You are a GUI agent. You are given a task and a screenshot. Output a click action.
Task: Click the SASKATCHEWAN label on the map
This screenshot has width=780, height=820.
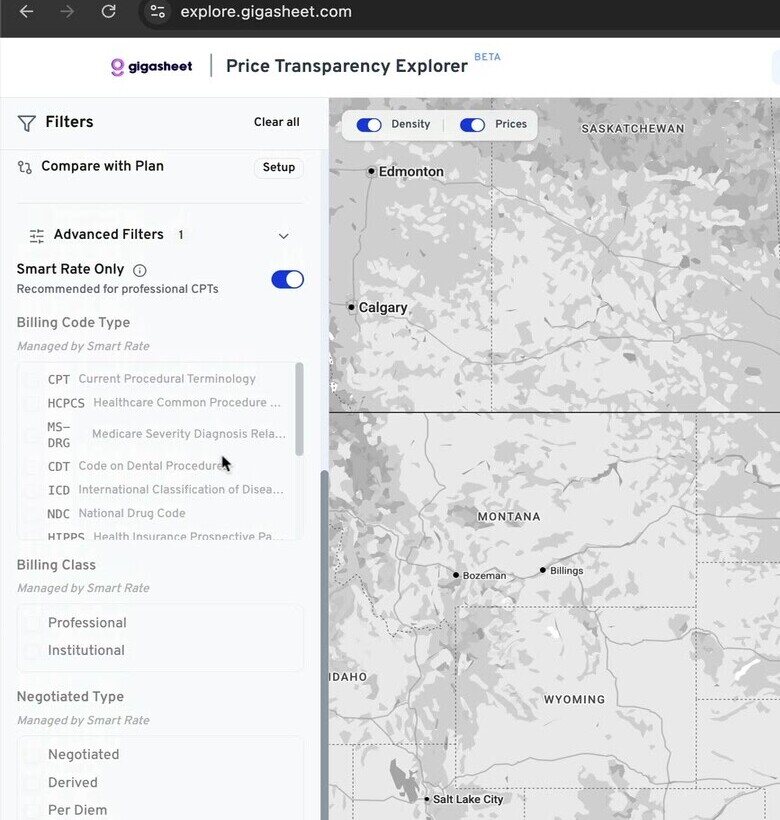click(x=633, y=129)
